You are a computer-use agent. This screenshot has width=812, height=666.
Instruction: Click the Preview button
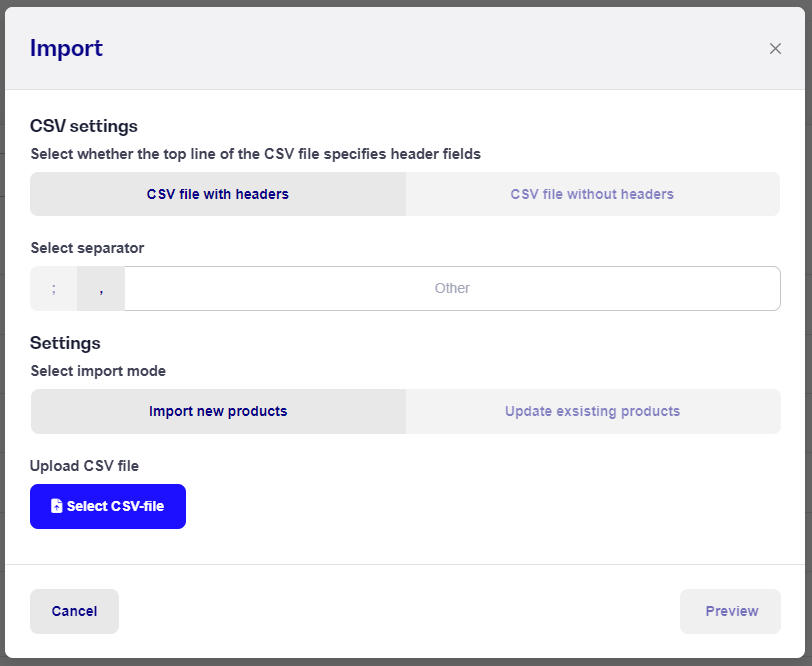(730, 611)
